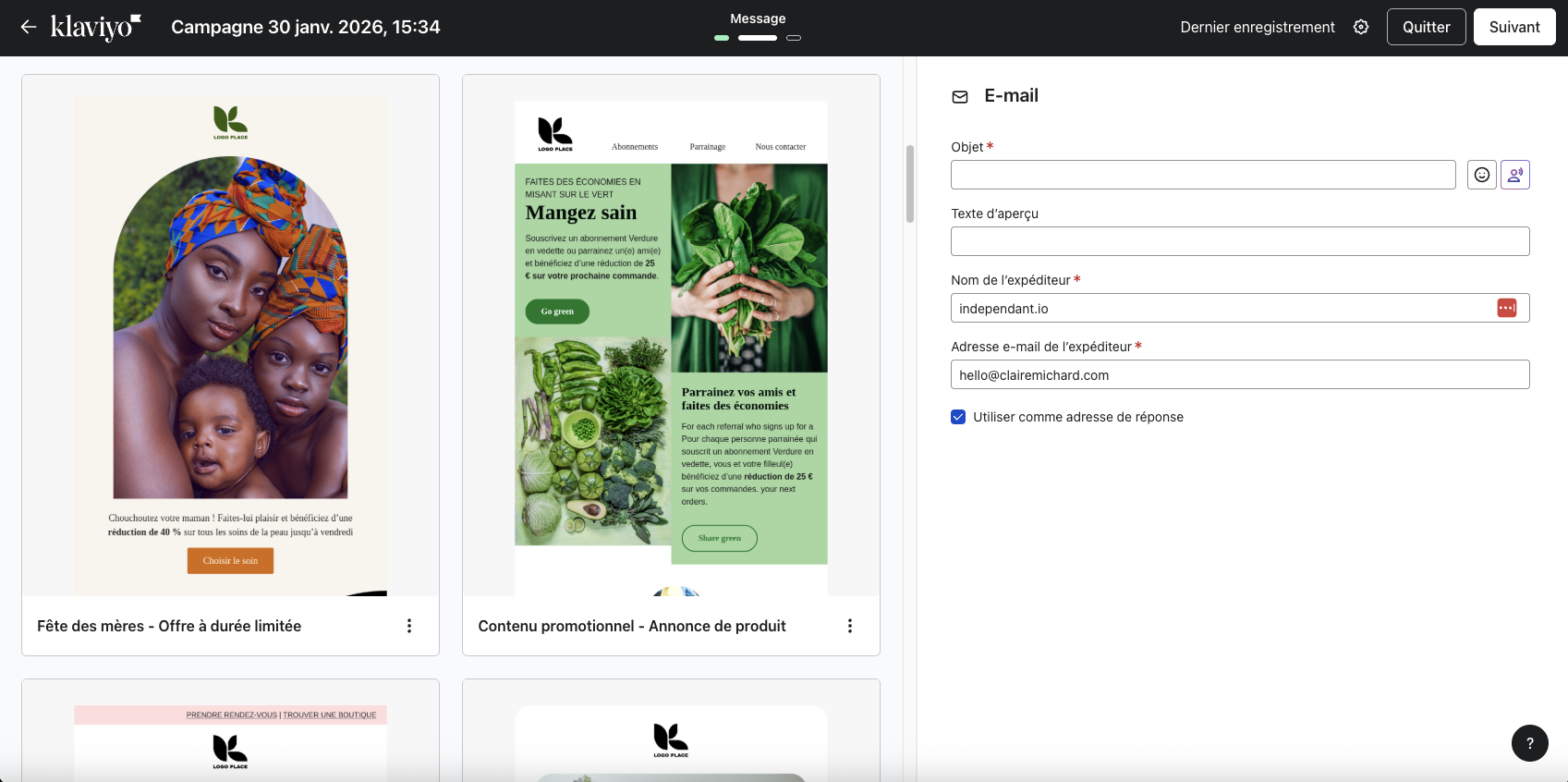Click the personalization icon beside the subject field

[1514, 175]
